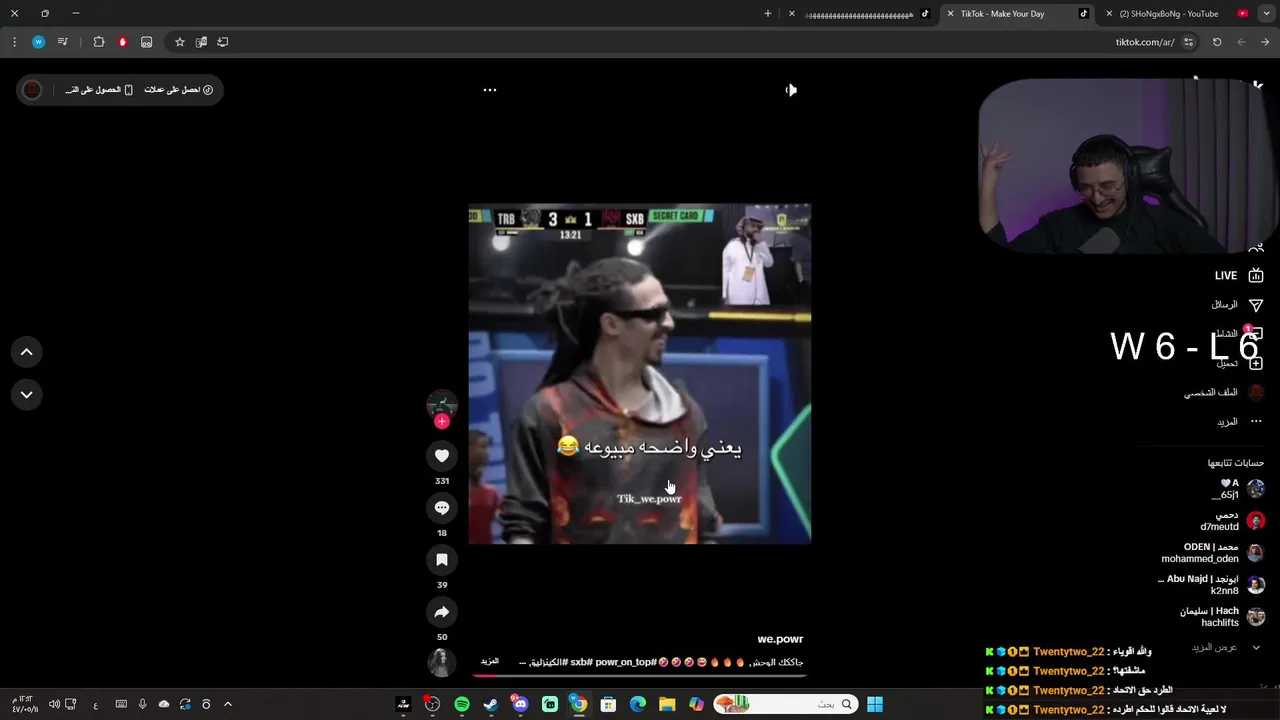Mute the video with the speaker icon

(790, 90)
